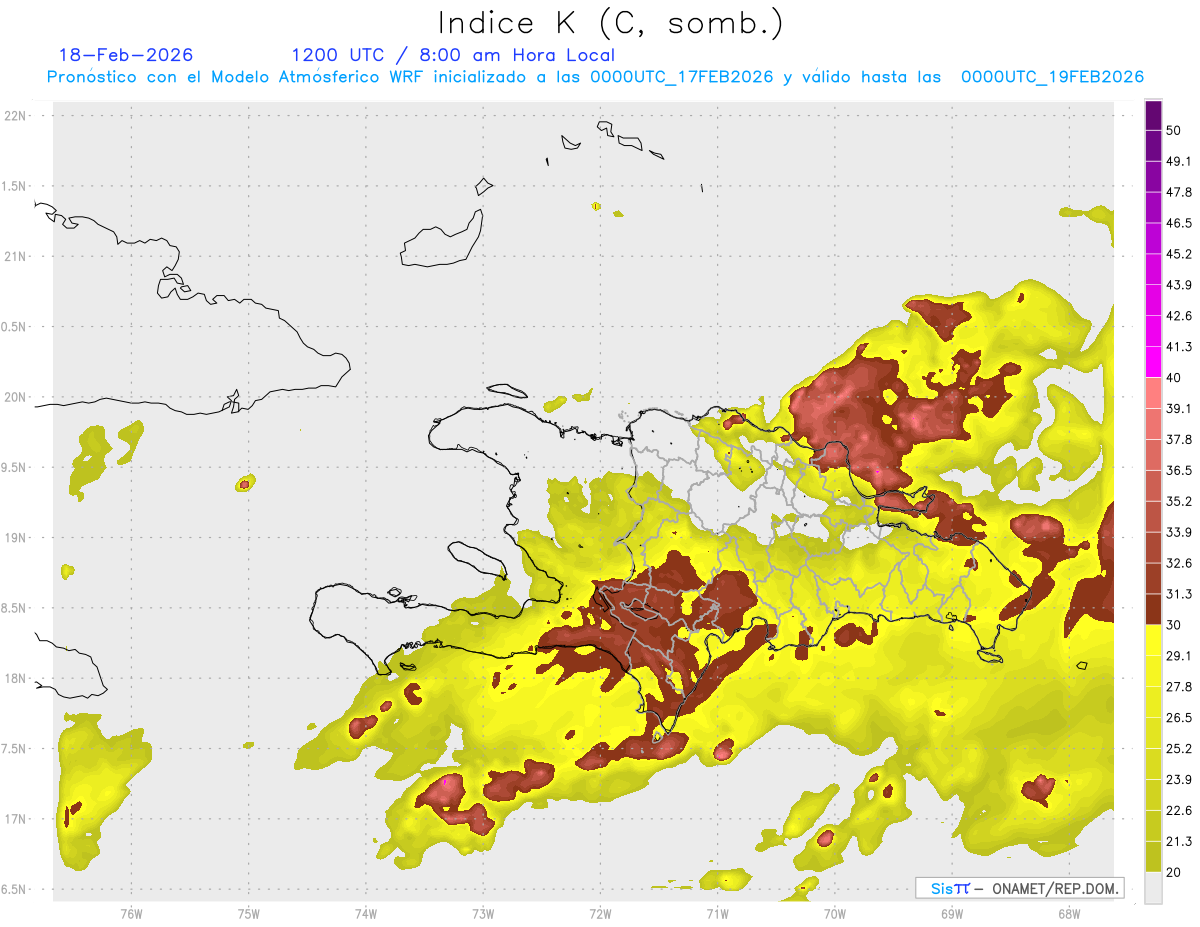The image size is (1200, 927).
Task: Click the "32.6" color bar value
Action: tap(1179, 563)
